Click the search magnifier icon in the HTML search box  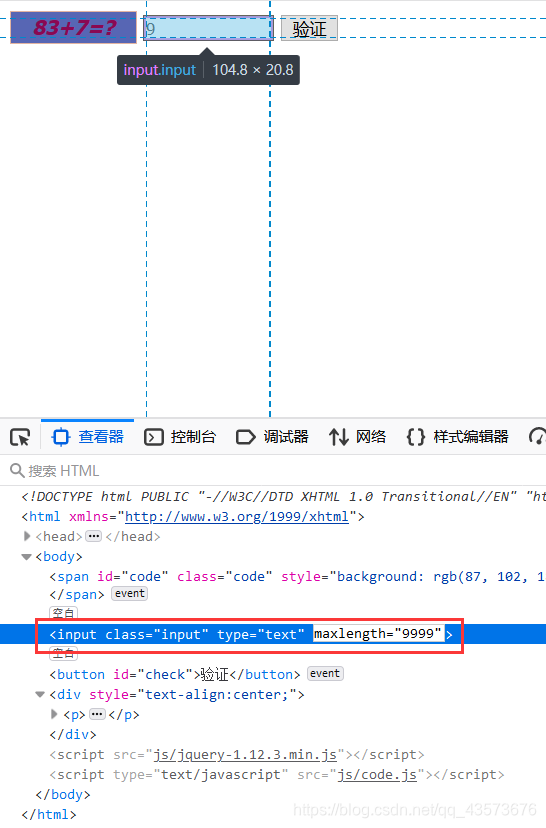[x=17, y=470]
